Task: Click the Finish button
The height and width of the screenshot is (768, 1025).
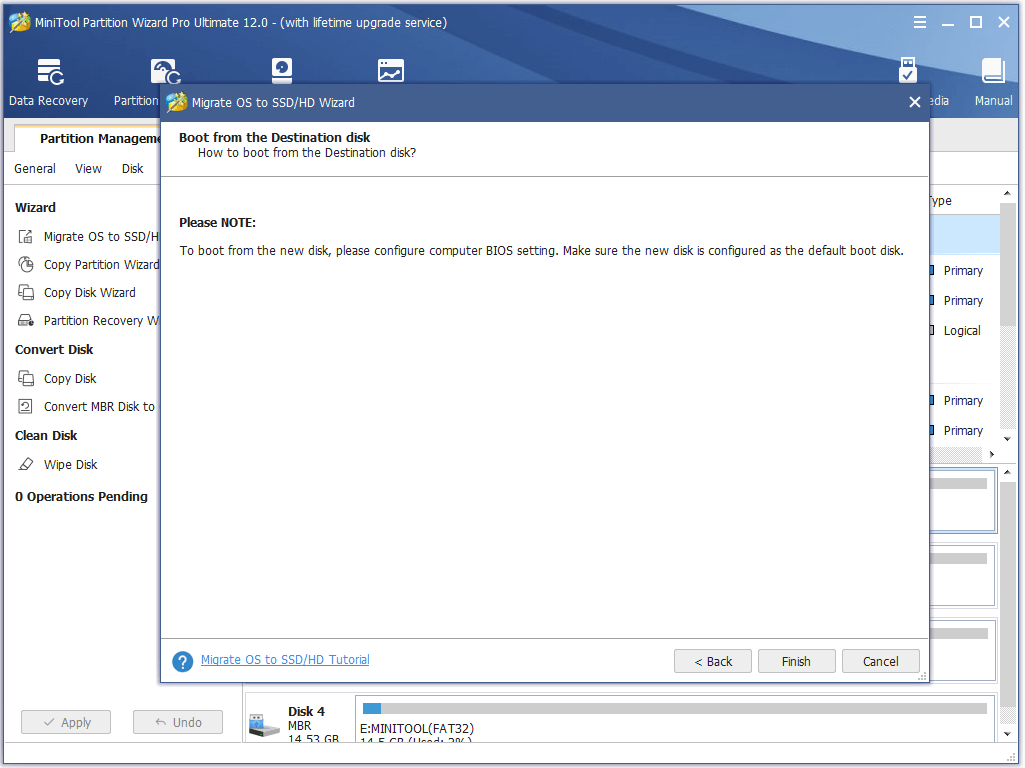Action: [796, 661]
